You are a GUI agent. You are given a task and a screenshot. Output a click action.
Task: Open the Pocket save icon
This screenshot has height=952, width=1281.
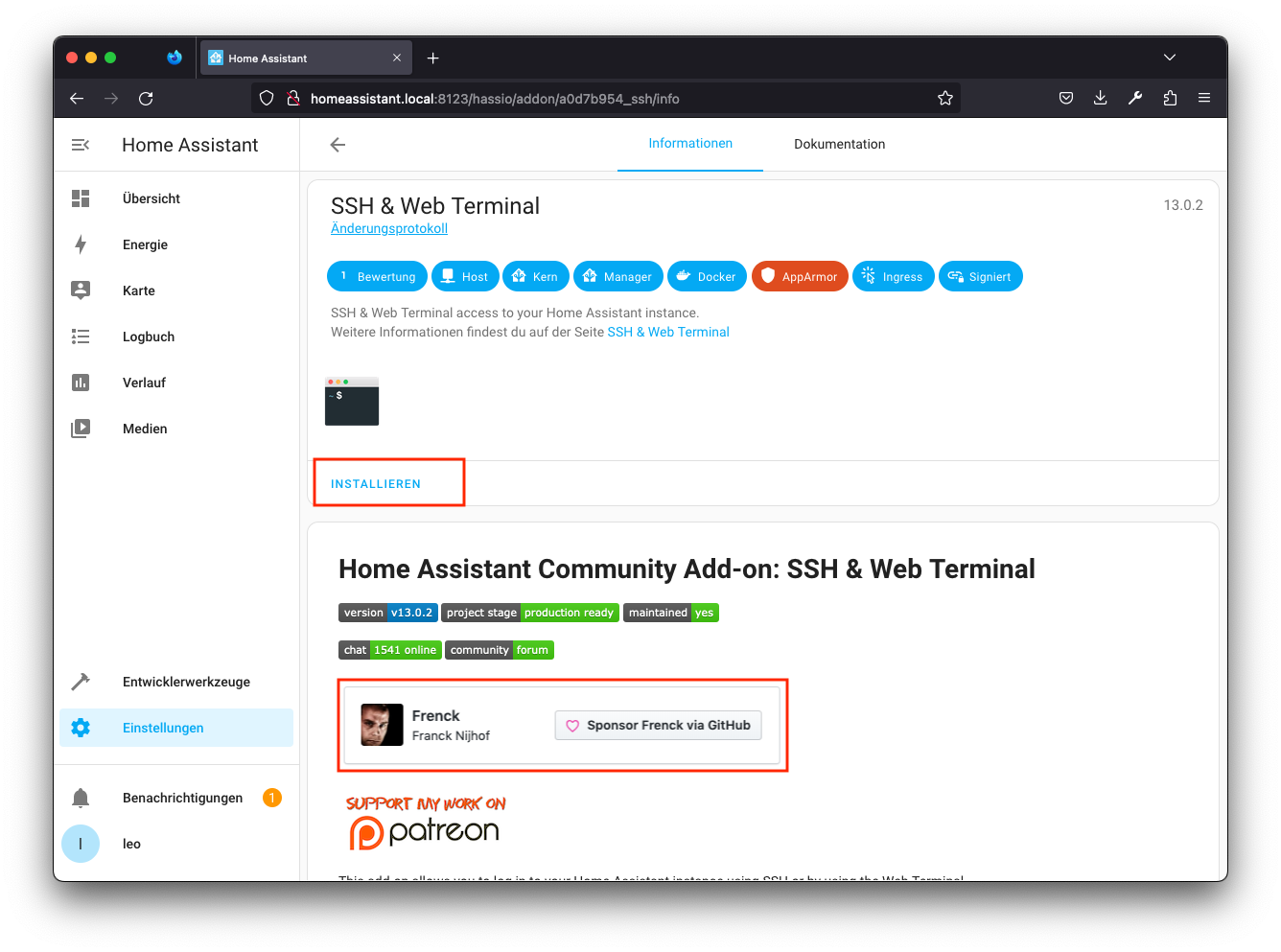(1066, 98)
